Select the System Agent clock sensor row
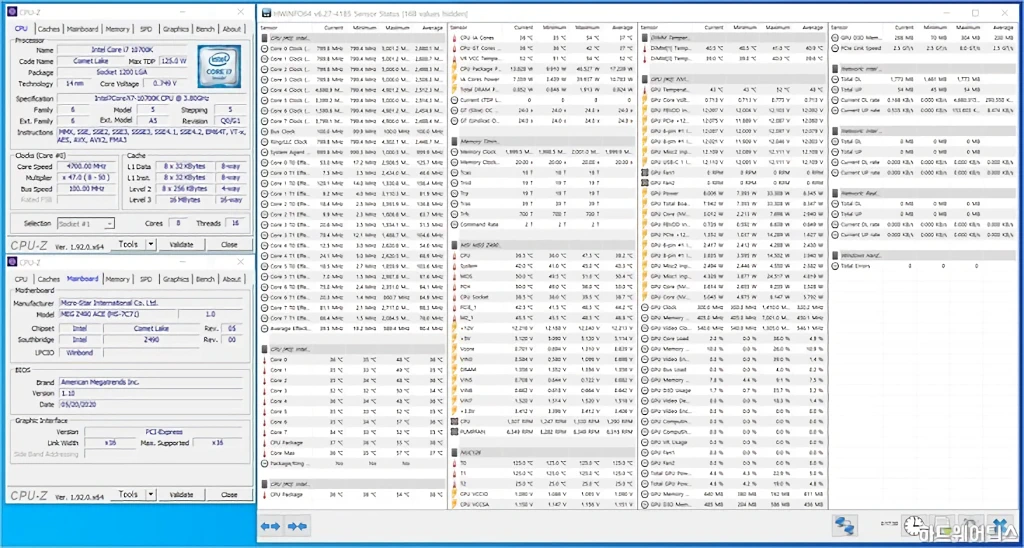Image resolution: width=1024 pixels, height=548 pixels. point(353,152)
